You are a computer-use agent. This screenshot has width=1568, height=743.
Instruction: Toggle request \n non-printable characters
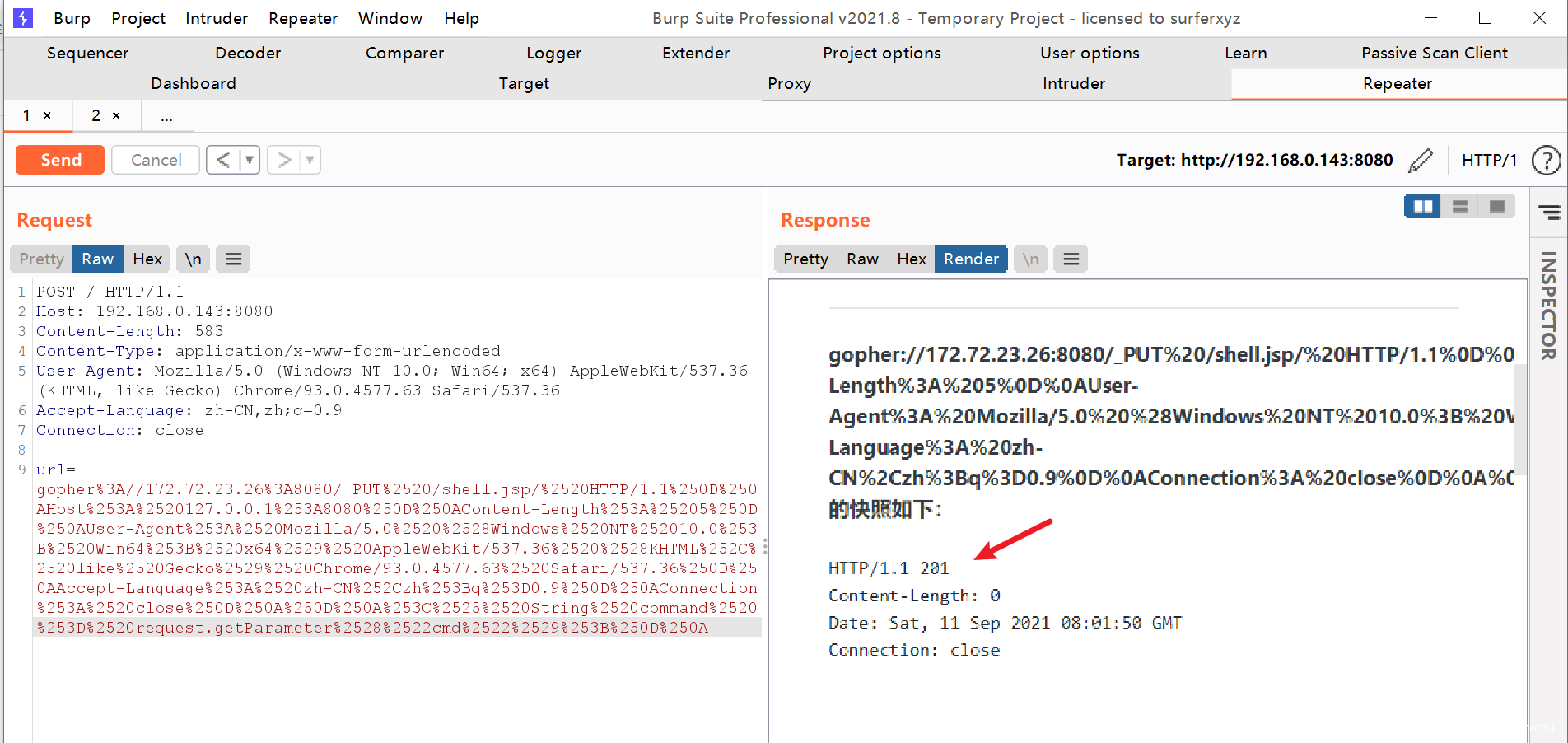pos(193,259)
